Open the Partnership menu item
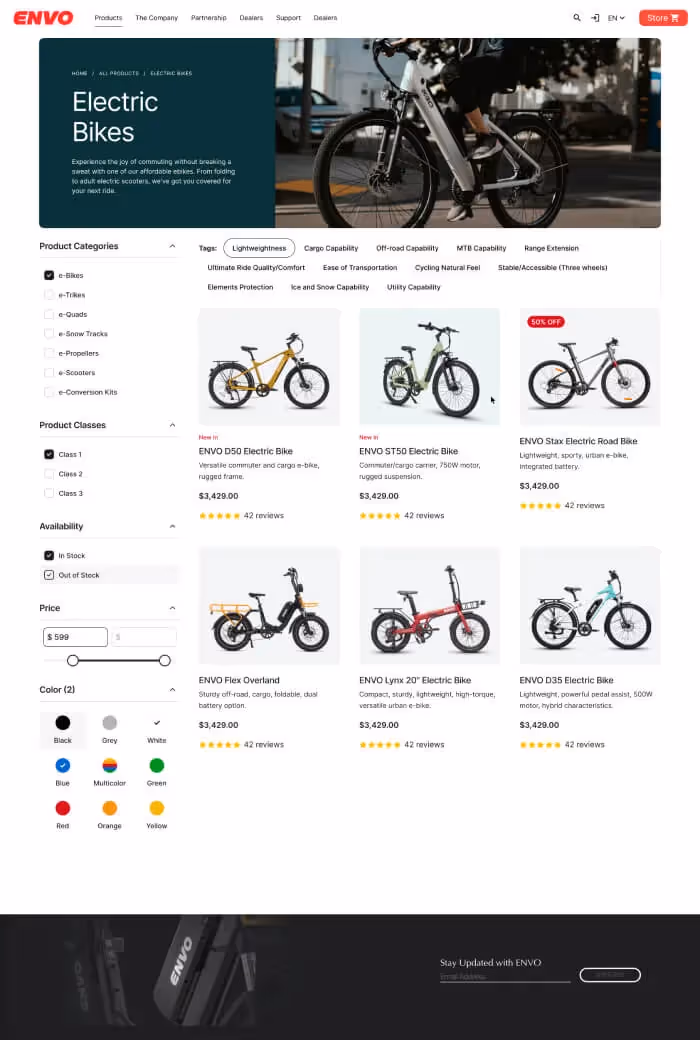Screen dimensions: 700x1040 tap(208, 18)
